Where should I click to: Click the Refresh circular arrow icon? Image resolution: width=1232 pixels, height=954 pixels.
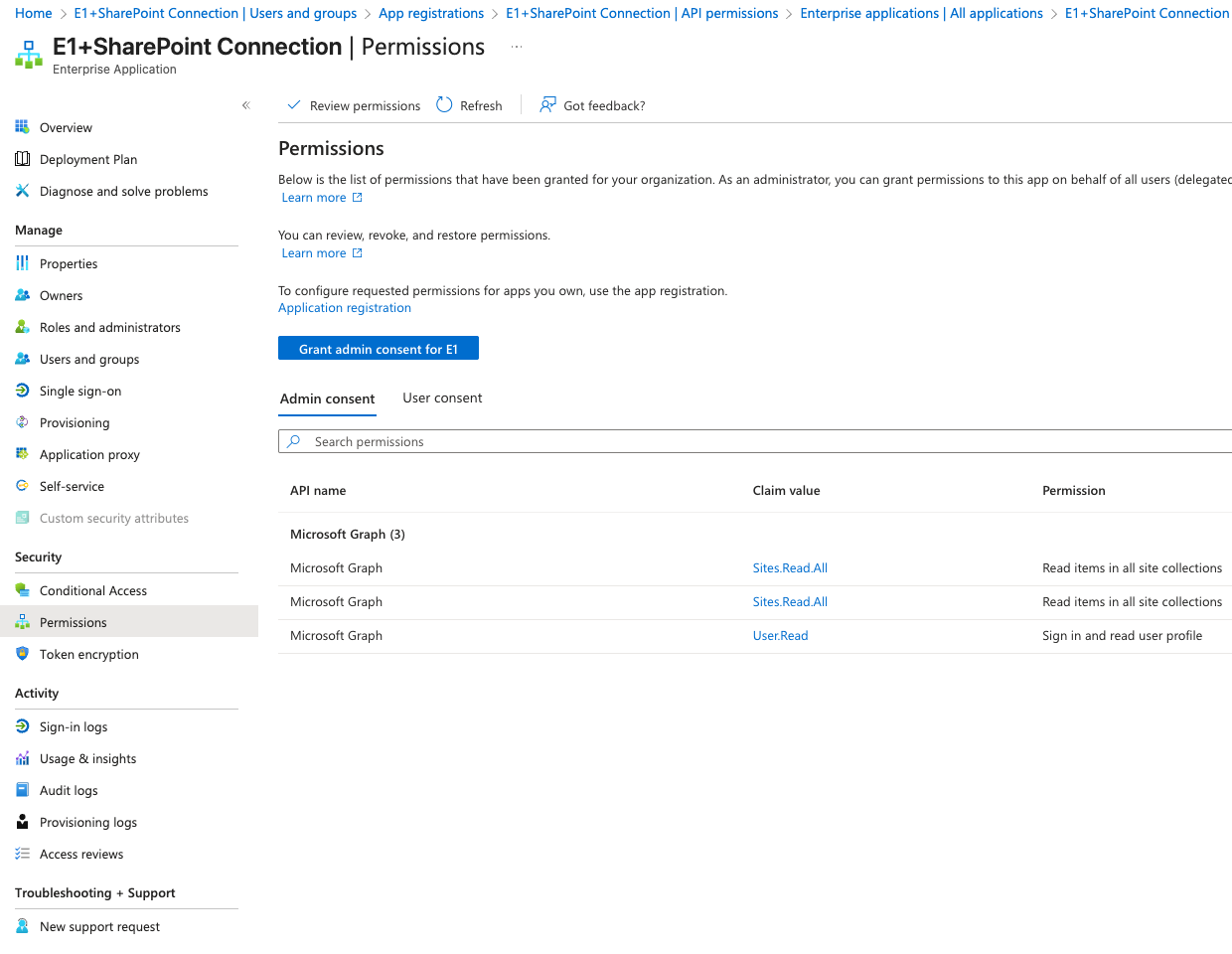(x=444, y=104)
